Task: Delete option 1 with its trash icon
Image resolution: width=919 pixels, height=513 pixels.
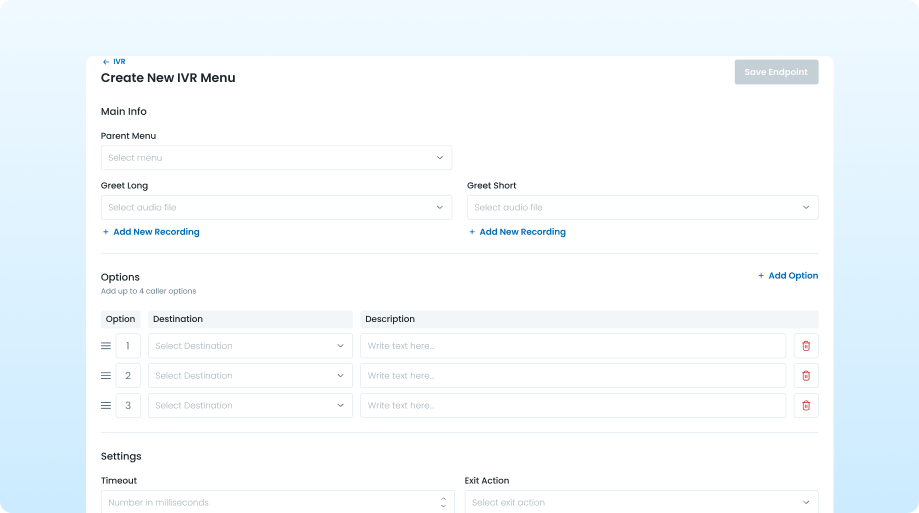Action: (x=806, y=346)
